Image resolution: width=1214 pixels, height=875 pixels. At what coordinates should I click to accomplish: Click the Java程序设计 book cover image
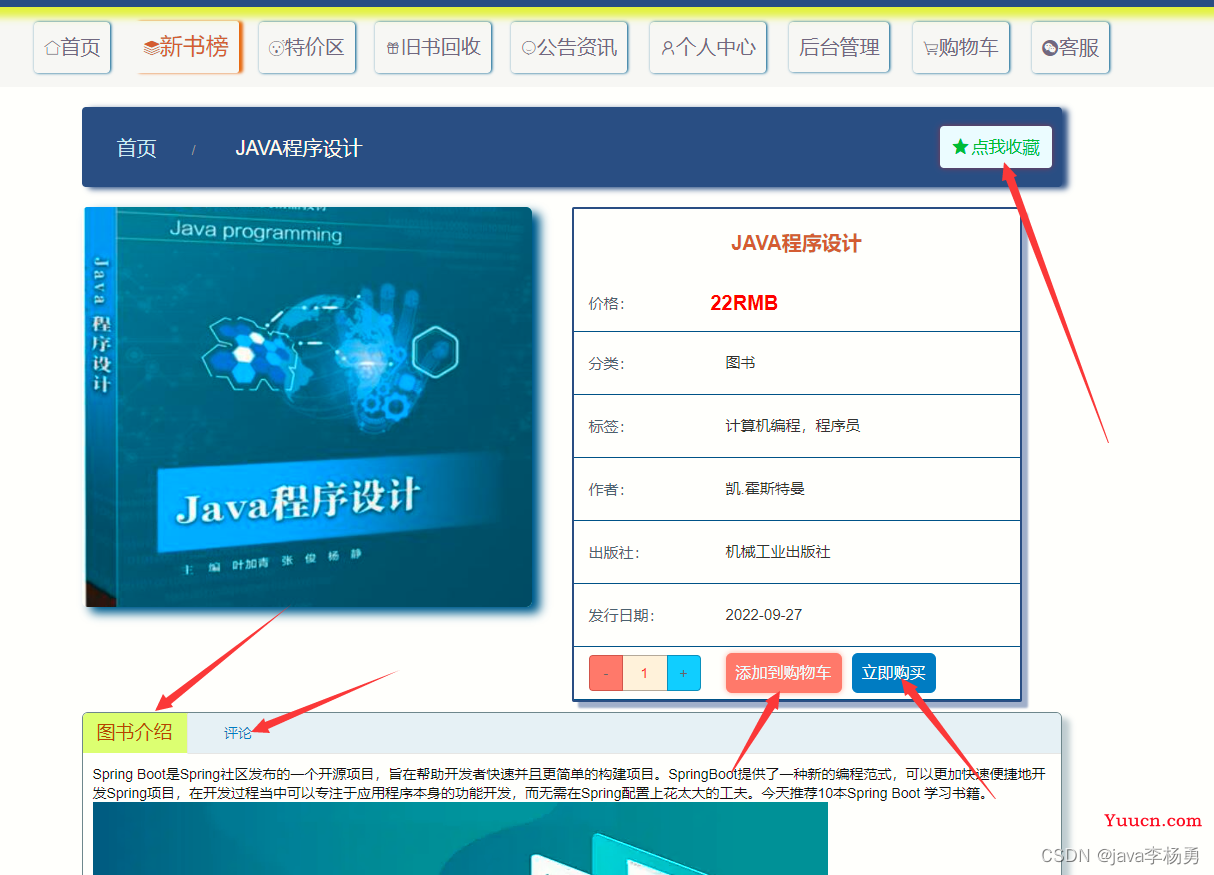coord(309,407)
